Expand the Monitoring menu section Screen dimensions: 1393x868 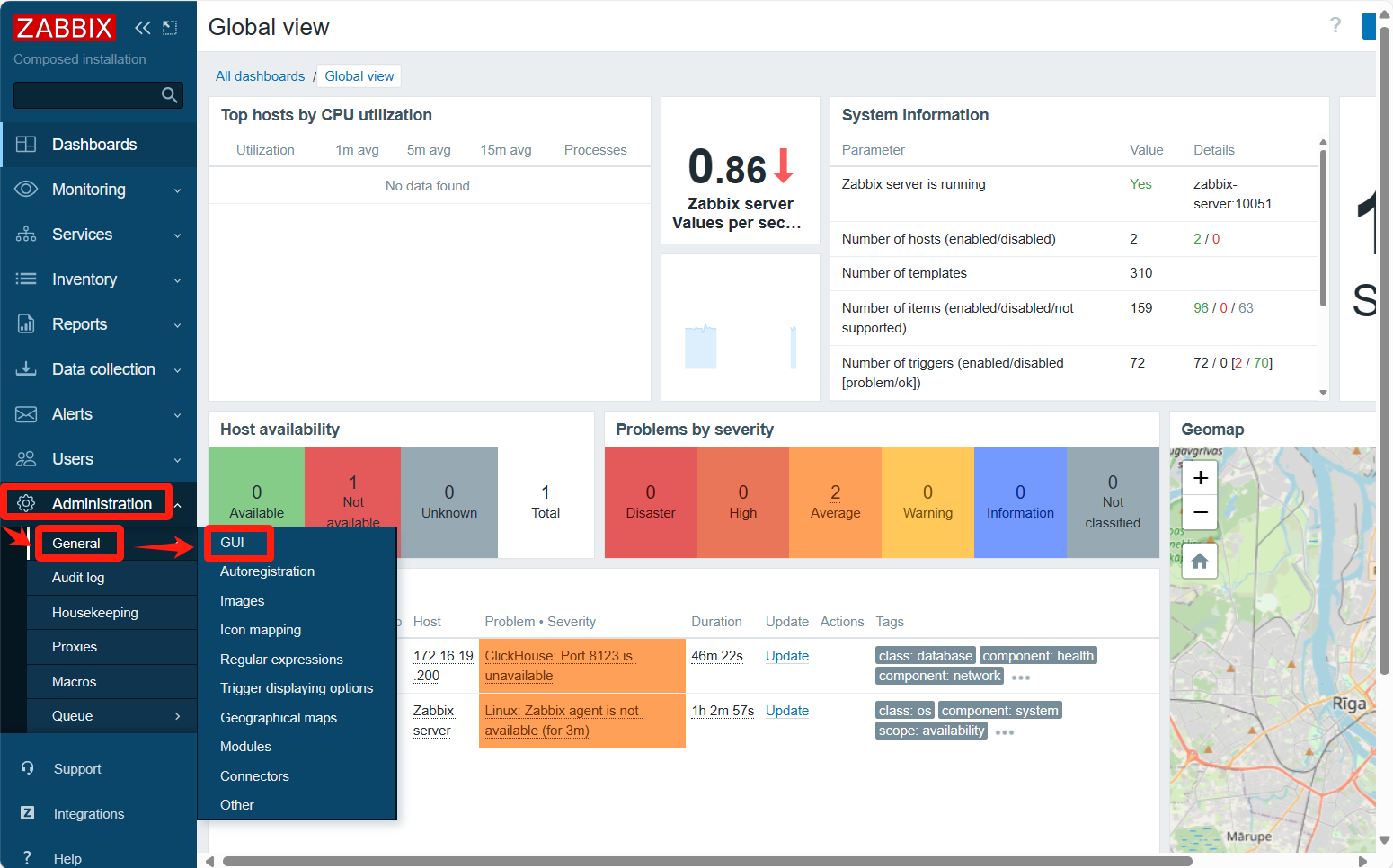99,190
